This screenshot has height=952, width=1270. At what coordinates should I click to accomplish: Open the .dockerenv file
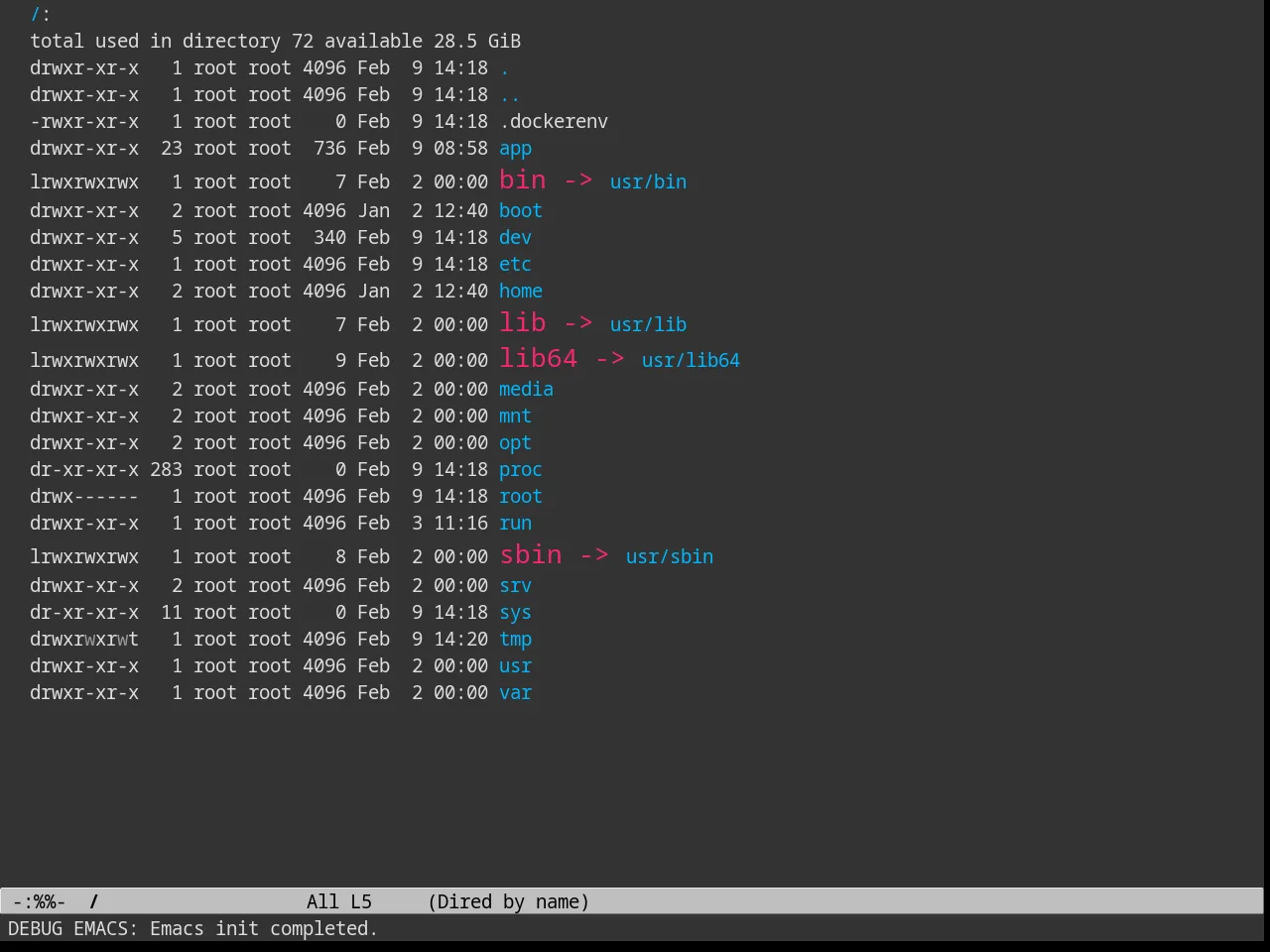554,121
